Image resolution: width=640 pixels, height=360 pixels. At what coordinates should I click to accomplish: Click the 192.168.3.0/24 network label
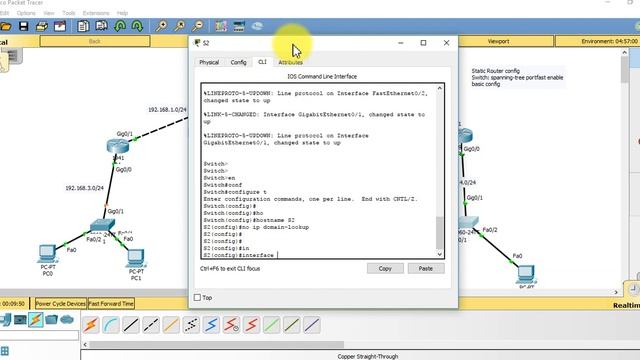pos(84,188)
